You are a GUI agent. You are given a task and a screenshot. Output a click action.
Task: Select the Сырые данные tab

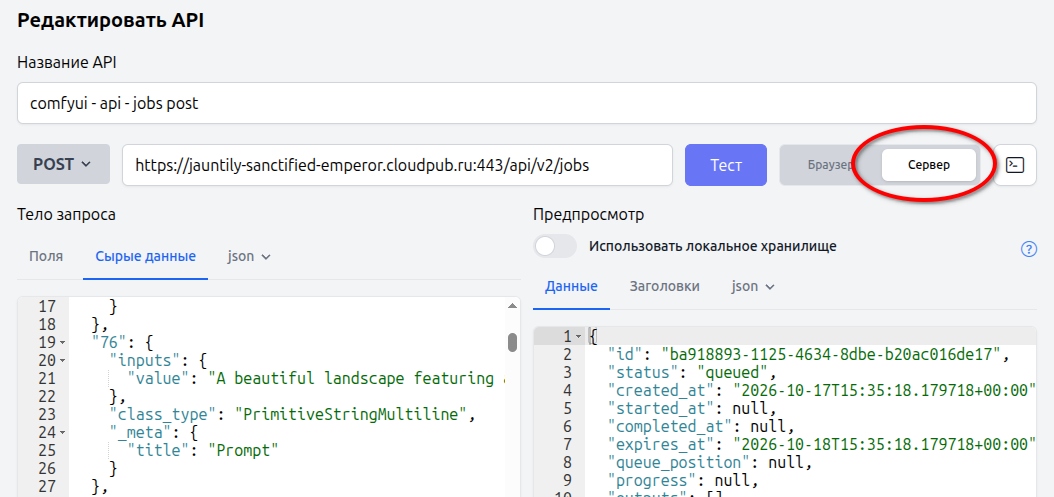pos(145,256)
